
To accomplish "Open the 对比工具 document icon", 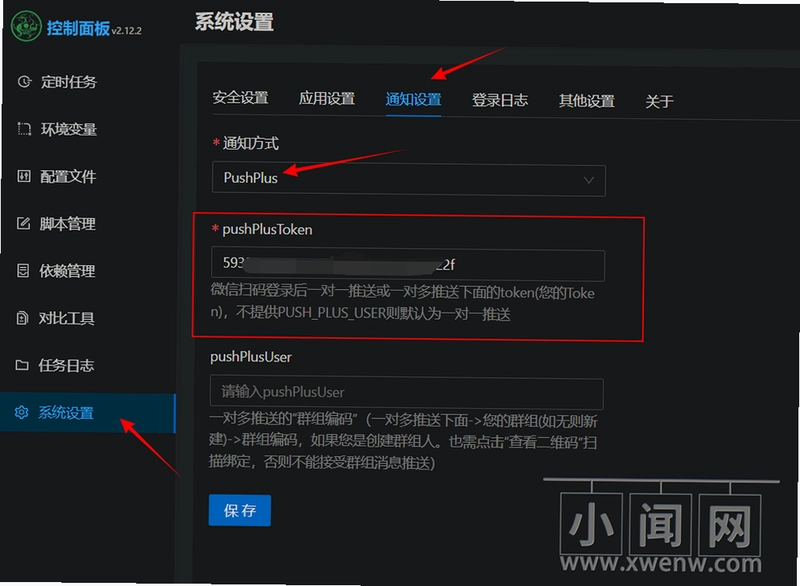I will click(x=22, y=318).
